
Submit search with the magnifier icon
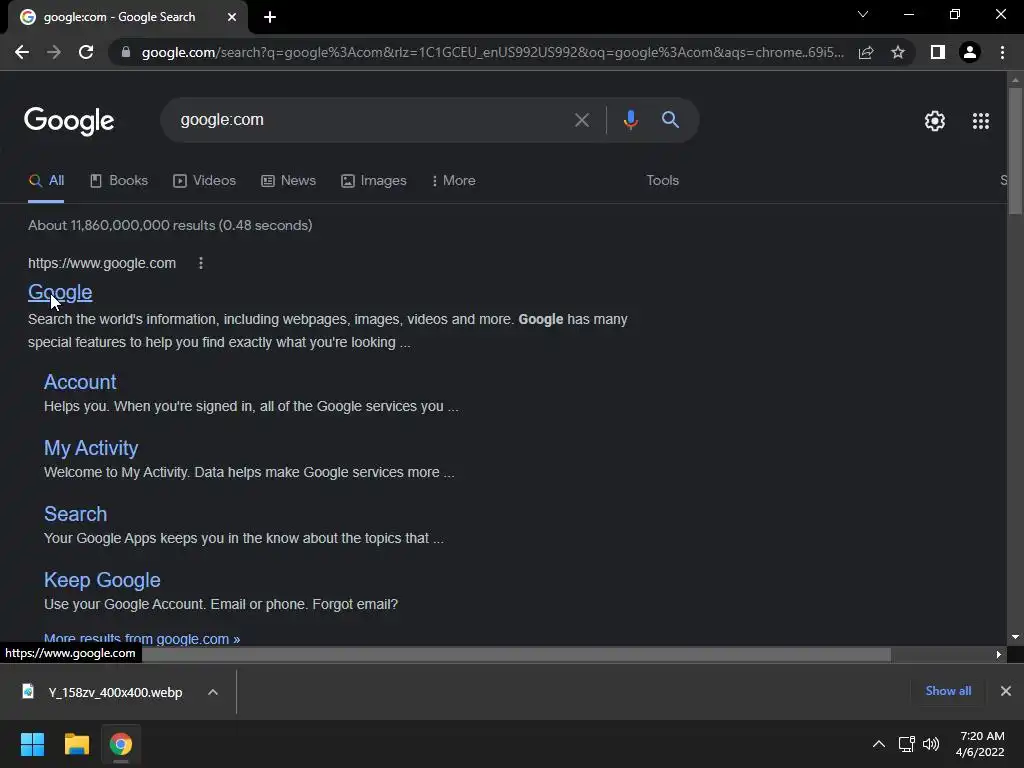(x=670, y=120)
